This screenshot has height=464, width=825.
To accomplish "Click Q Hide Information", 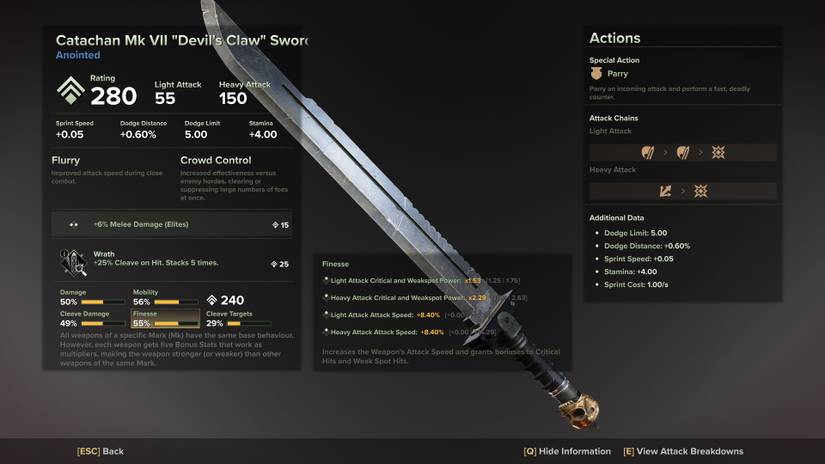I will [x=567, y=451].
